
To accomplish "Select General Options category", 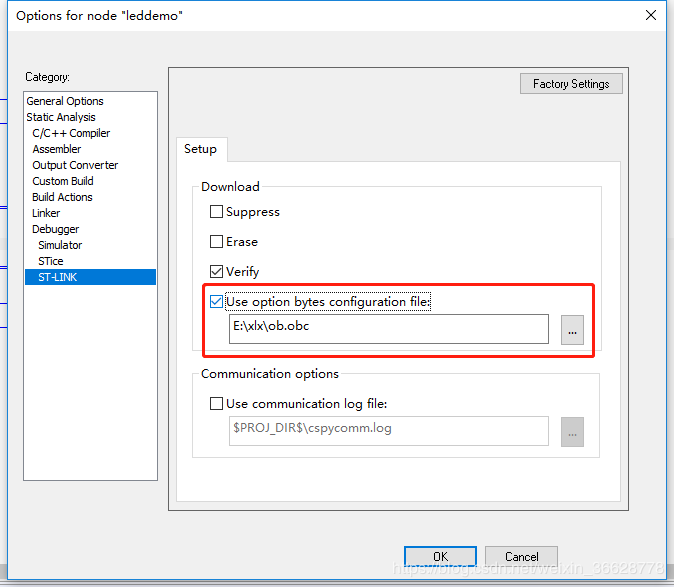I will [90, 101].
